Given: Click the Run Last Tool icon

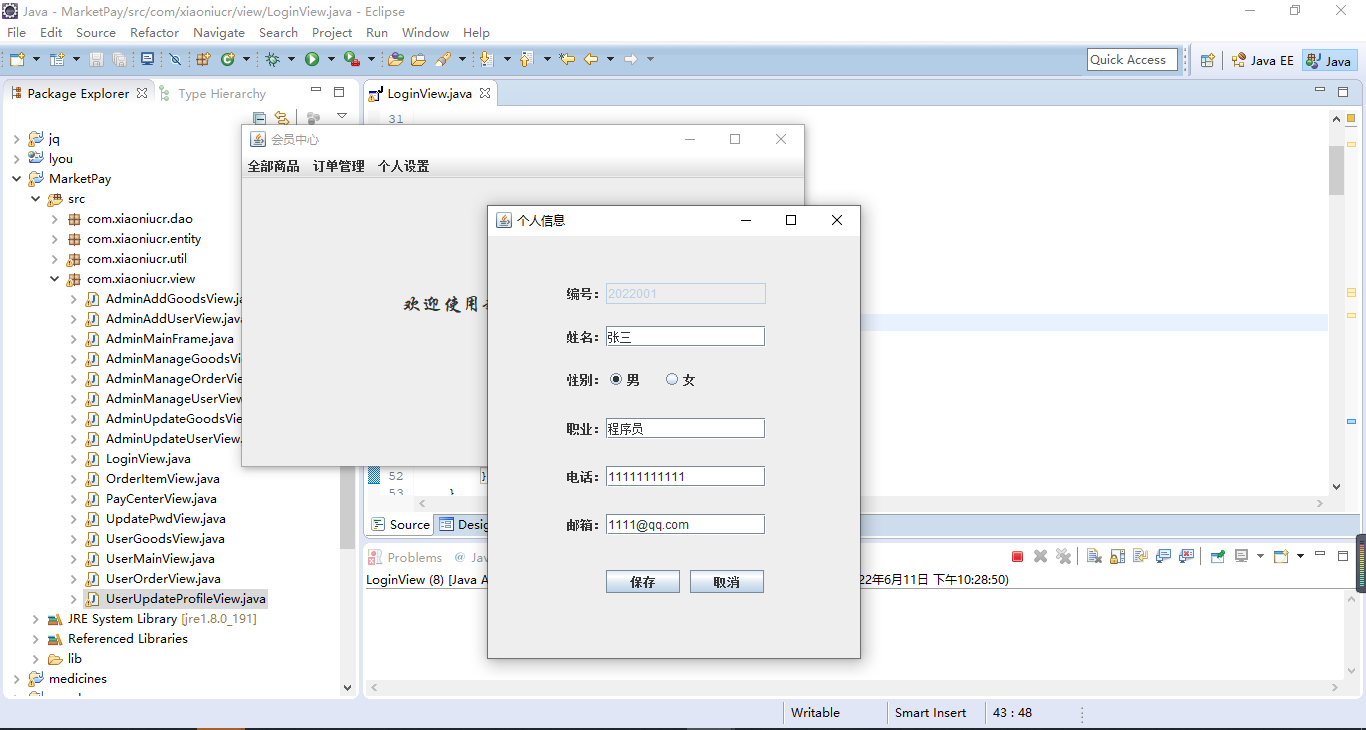Looking at the screenshot, I should pos(351,60).
